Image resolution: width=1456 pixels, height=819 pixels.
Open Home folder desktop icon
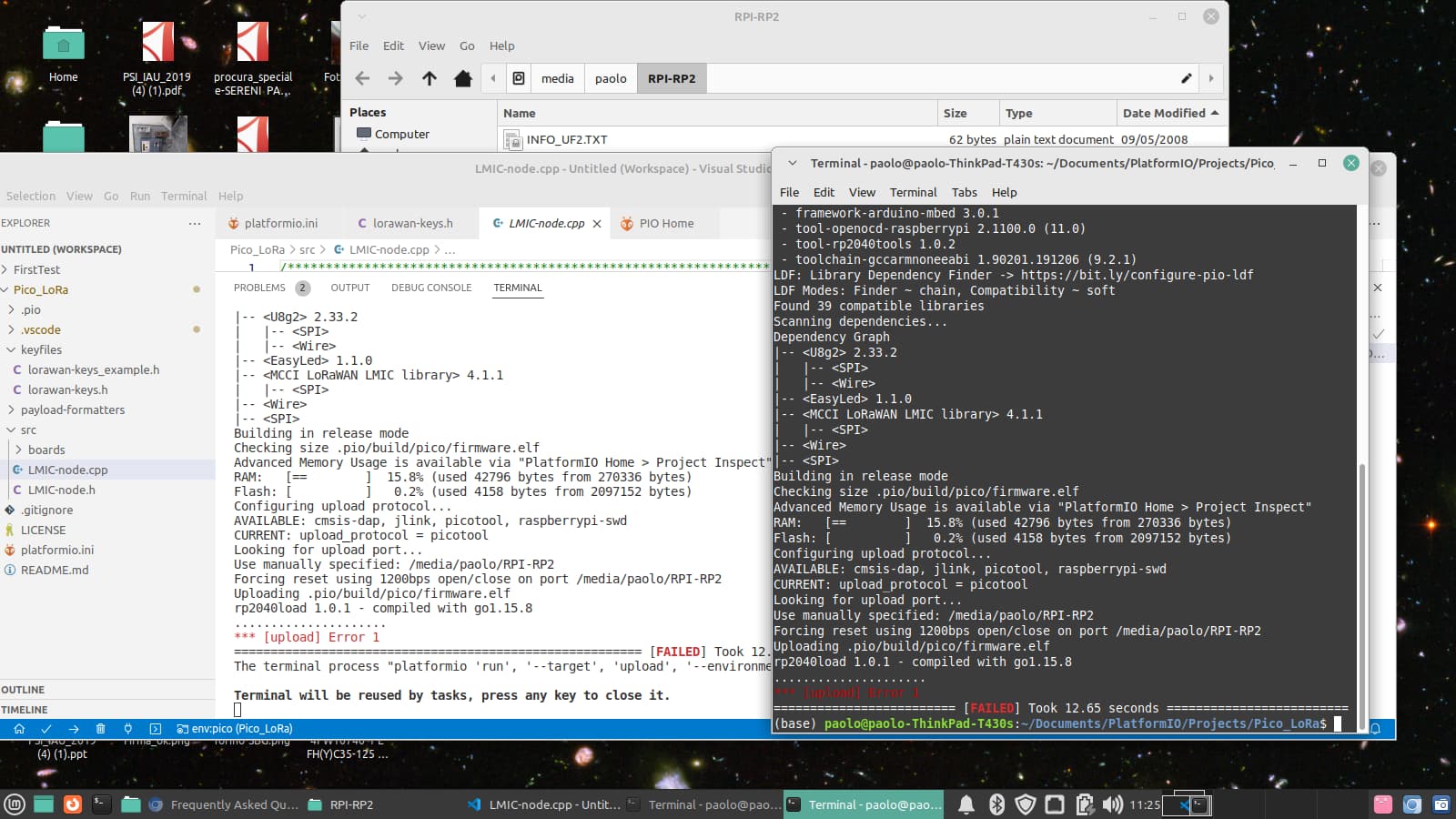63,54
